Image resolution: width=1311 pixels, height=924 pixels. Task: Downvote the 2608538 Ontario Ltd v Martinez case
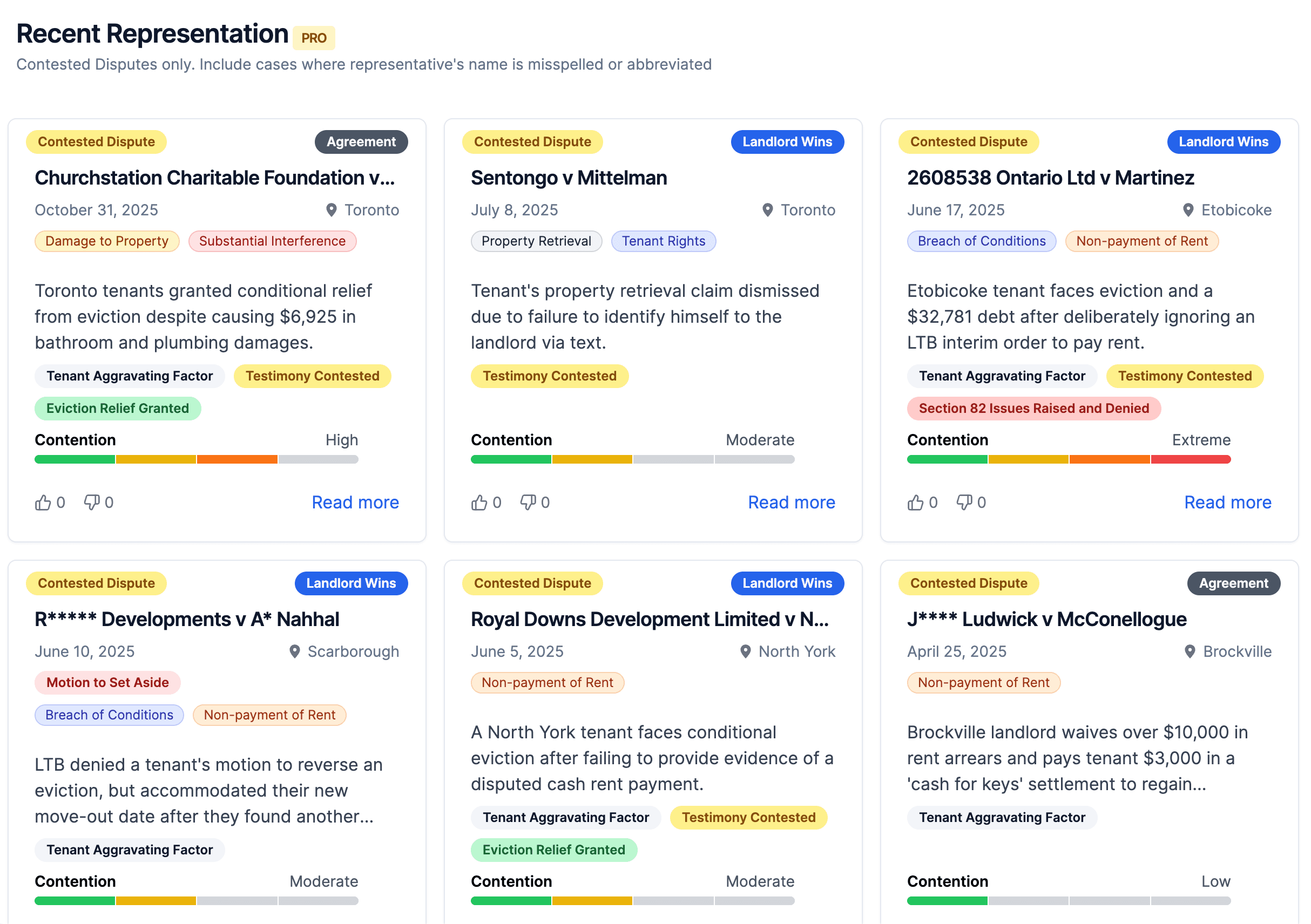pyautogui.click(x=964, y=503)
